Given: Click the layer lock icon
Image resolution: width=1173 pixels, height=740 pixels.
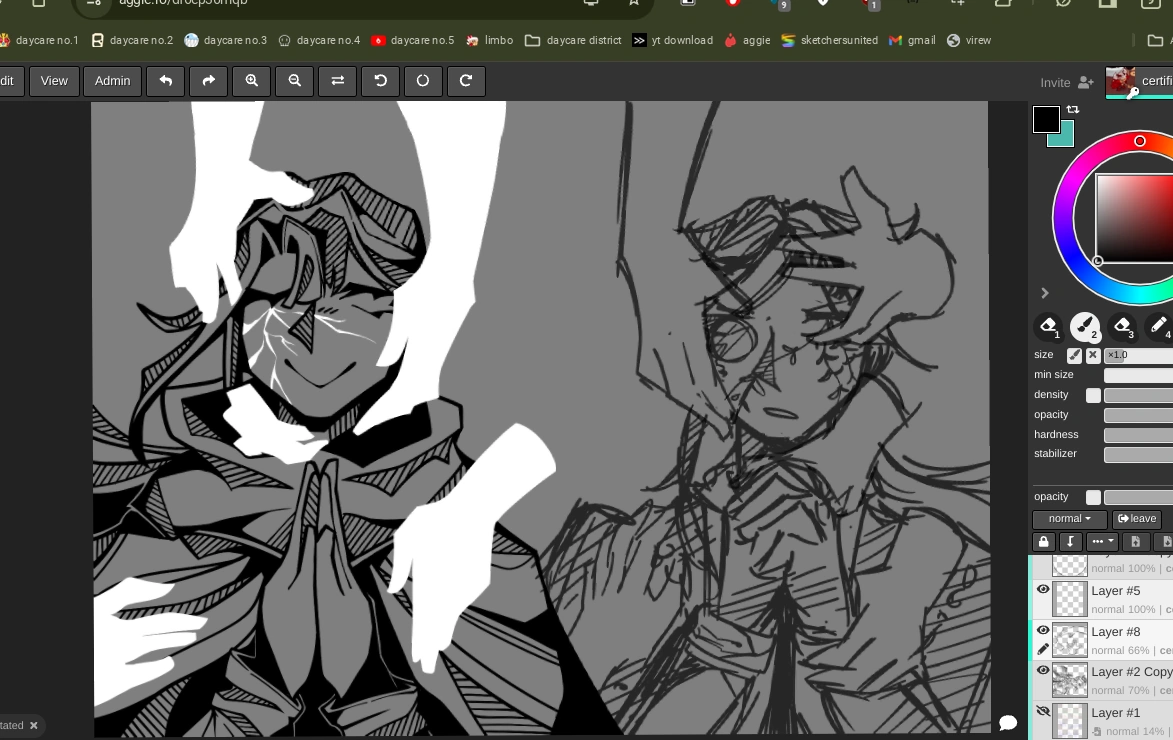Looking at the screenshot, I should coord(1043,541).
